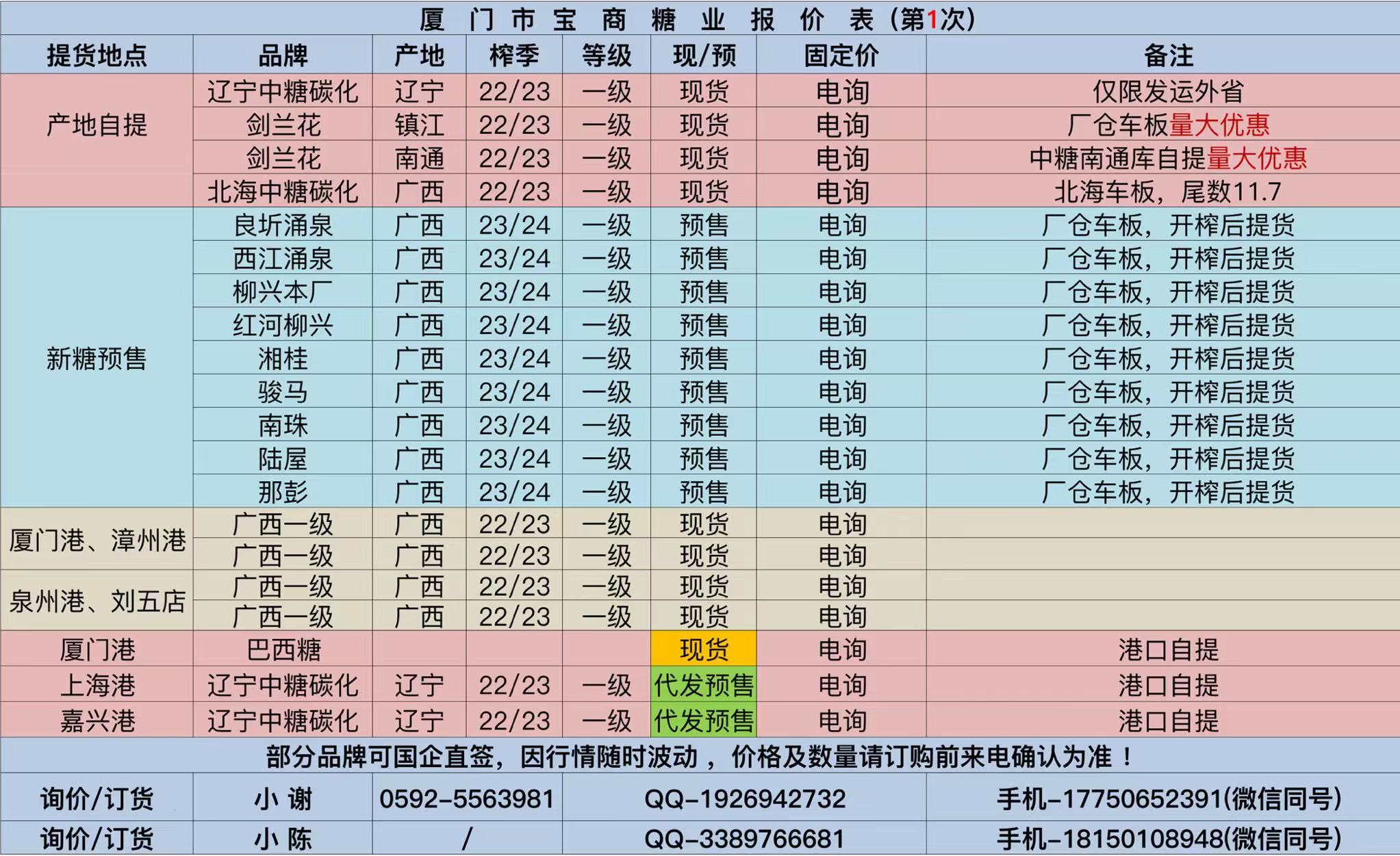The width and height of the screenshot is (1400, 856).
Task: Click the 固定价 column header
Action: (x=841, y=55)
